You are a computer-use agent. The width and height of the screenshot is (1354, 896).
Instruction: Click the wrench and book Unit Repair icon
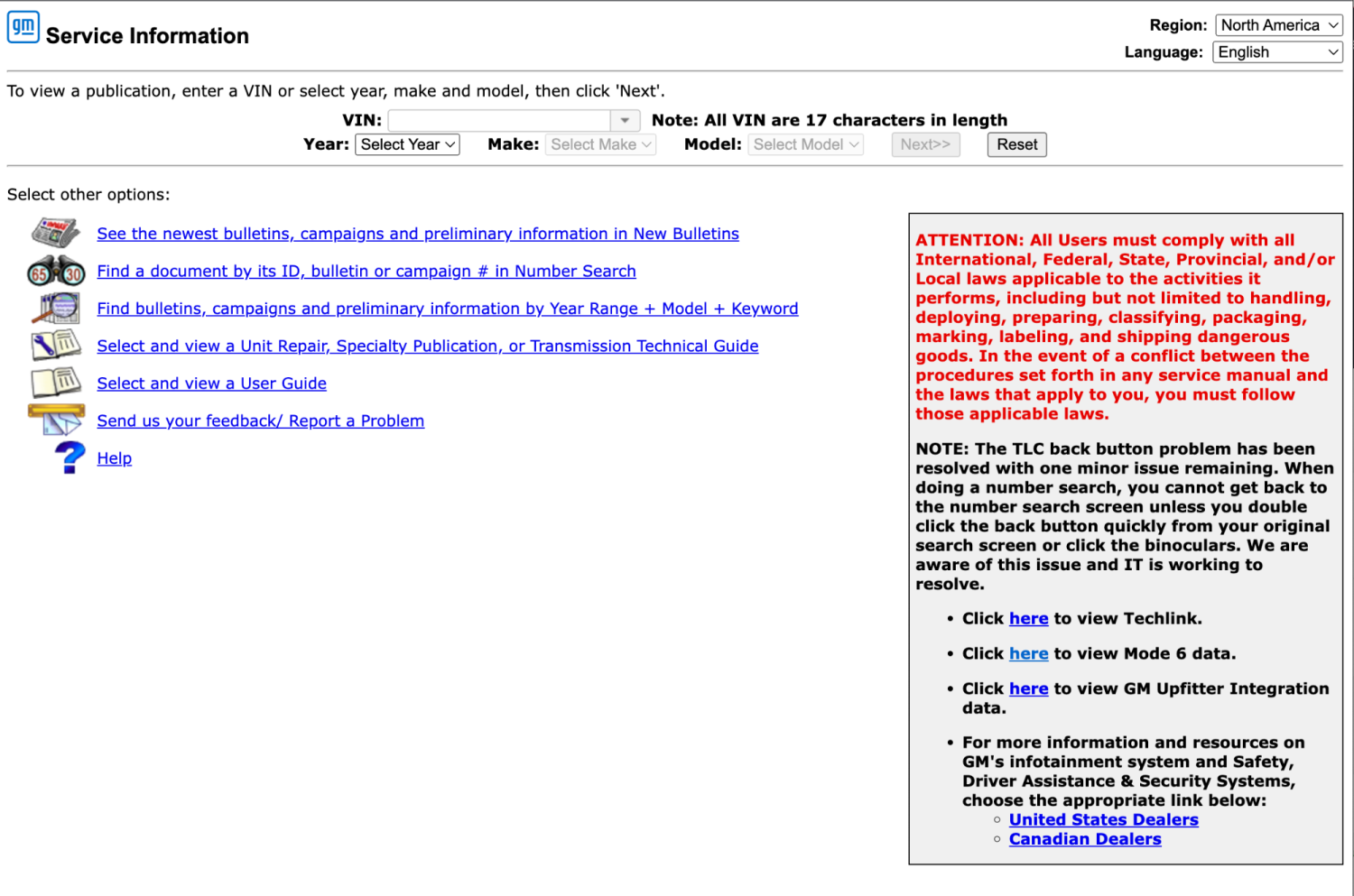point(56,346)
